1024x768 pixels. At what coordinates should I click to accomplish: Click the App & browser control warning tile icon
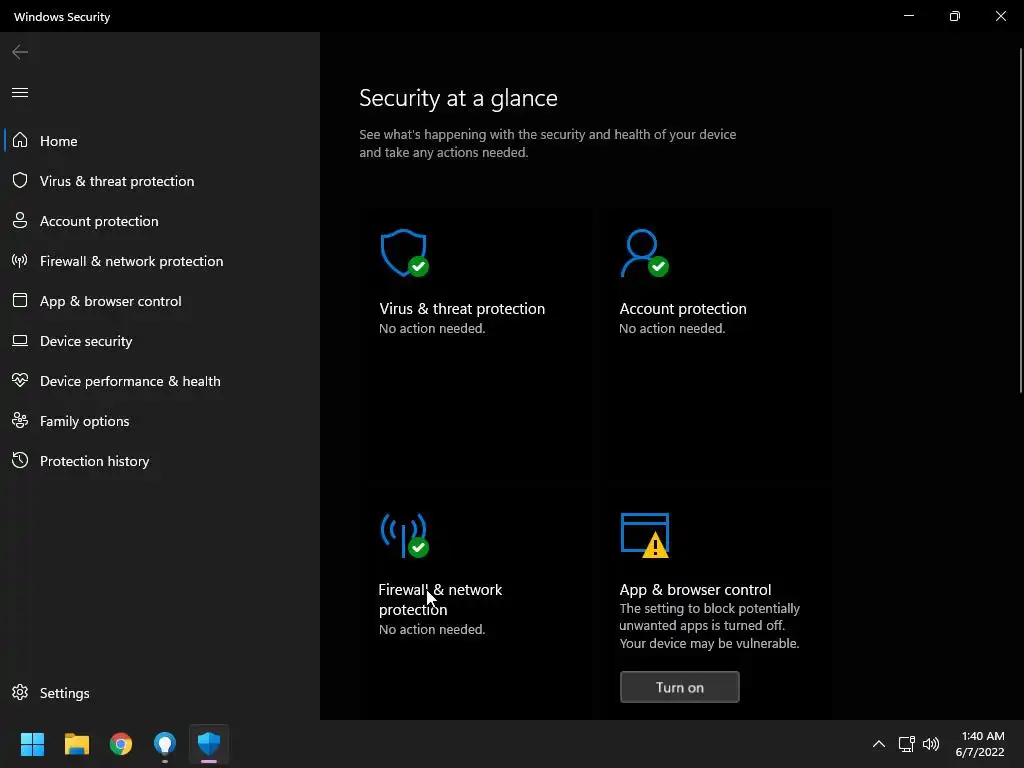pos(645,536)
